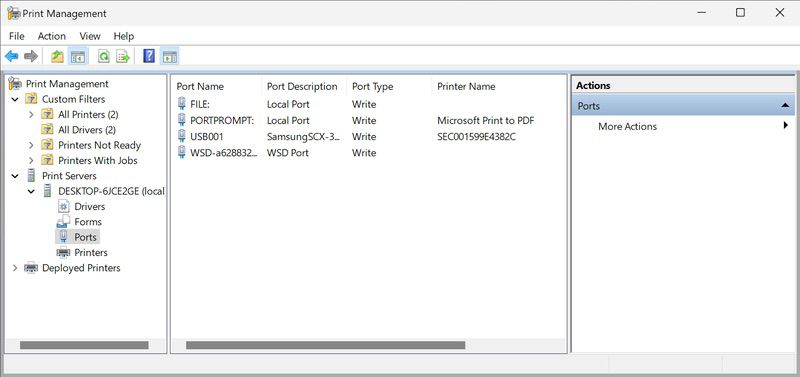Open the View menu
Image resolution: width=800 pixels, height=377 pixels.
[90, 36]
